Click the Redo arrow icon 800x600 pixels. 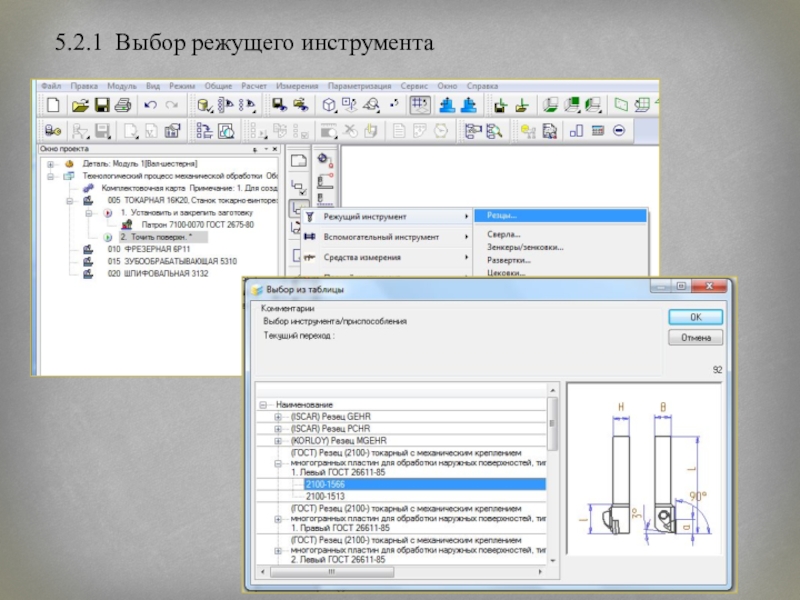coord(171,105)
